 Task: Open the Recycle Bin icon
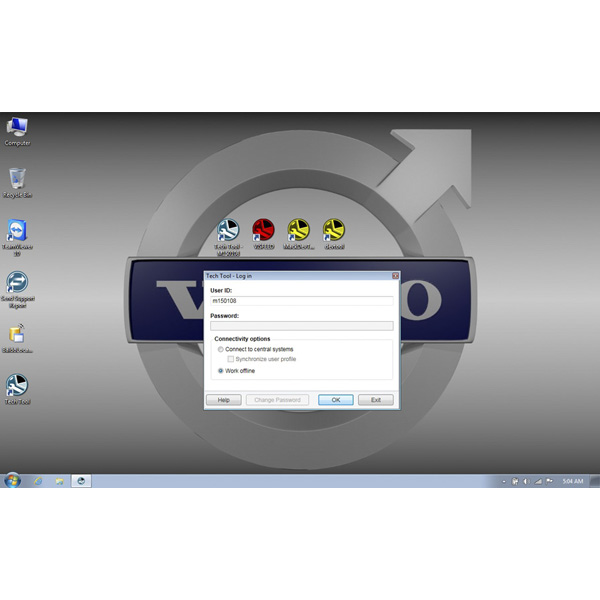pos(17,180)
